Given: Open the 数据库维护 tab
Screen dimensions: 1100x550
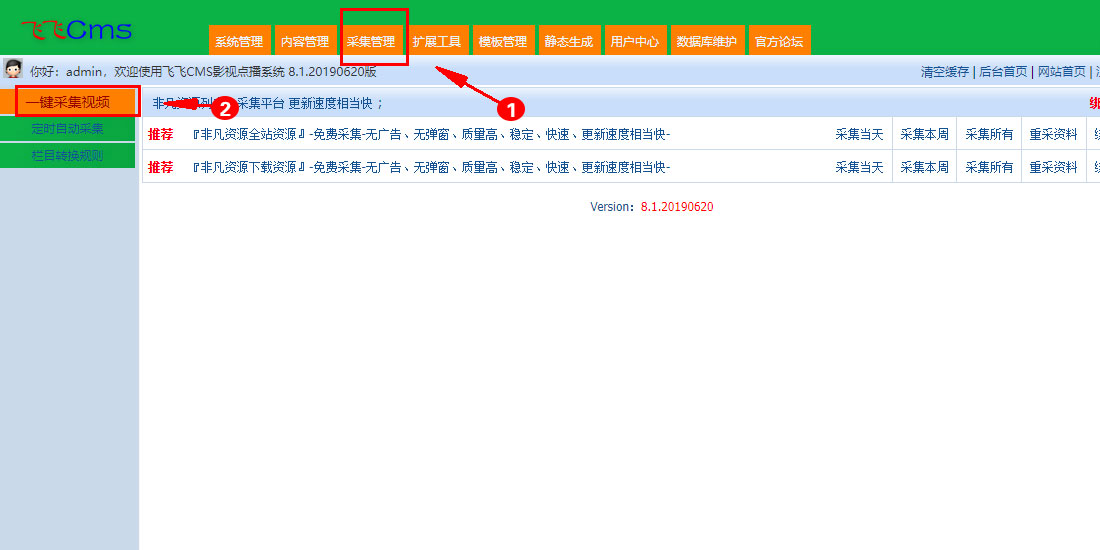Looking at the screenshot, I should tap(707, 41).
